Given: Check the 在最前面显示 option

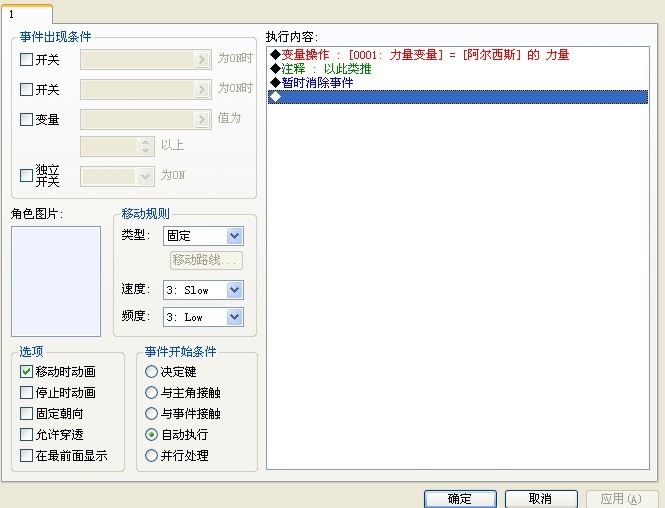Looking at the screenshot, I should 26,456.
